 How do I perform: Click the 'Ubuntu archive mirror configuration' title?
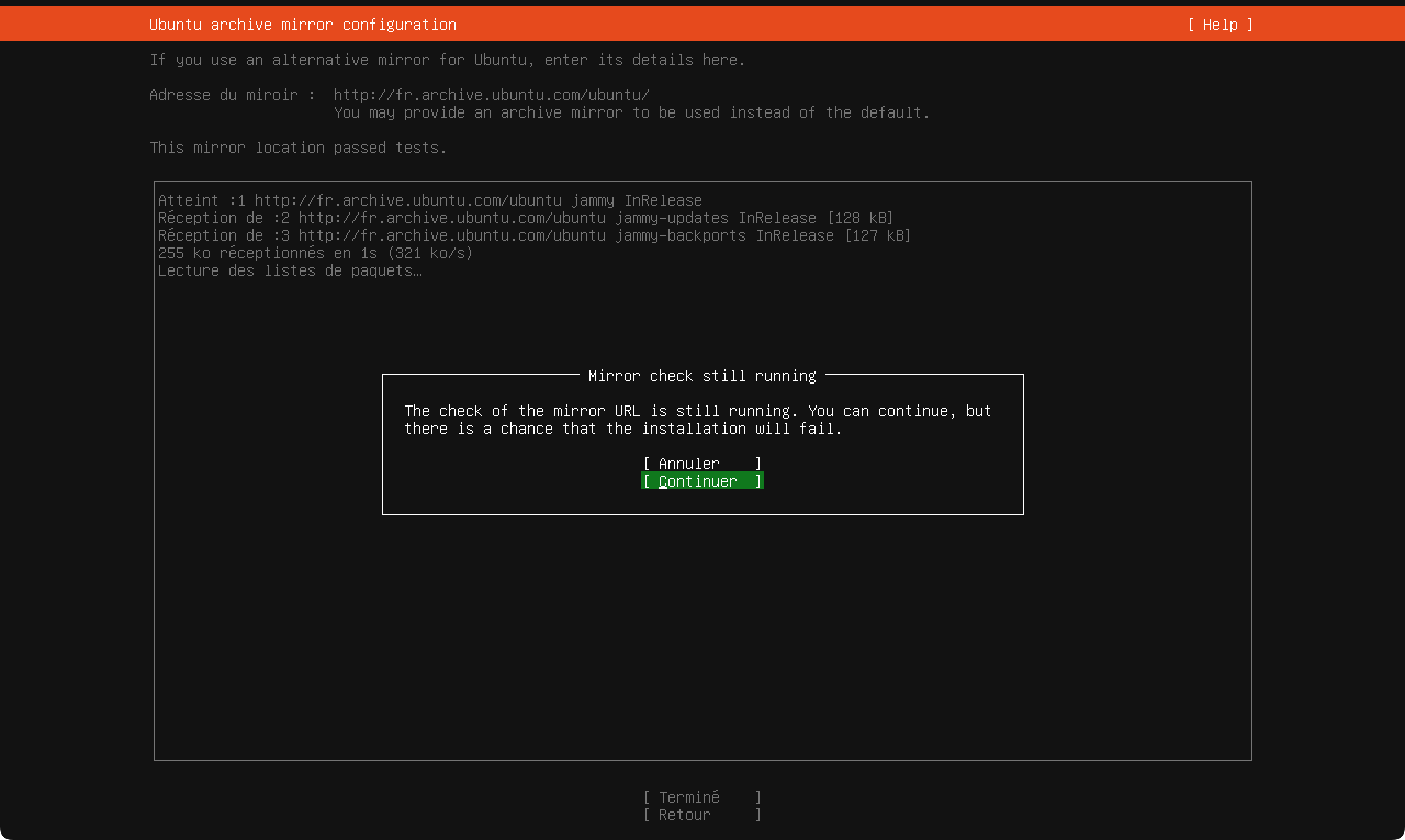(x=302, y=25)
